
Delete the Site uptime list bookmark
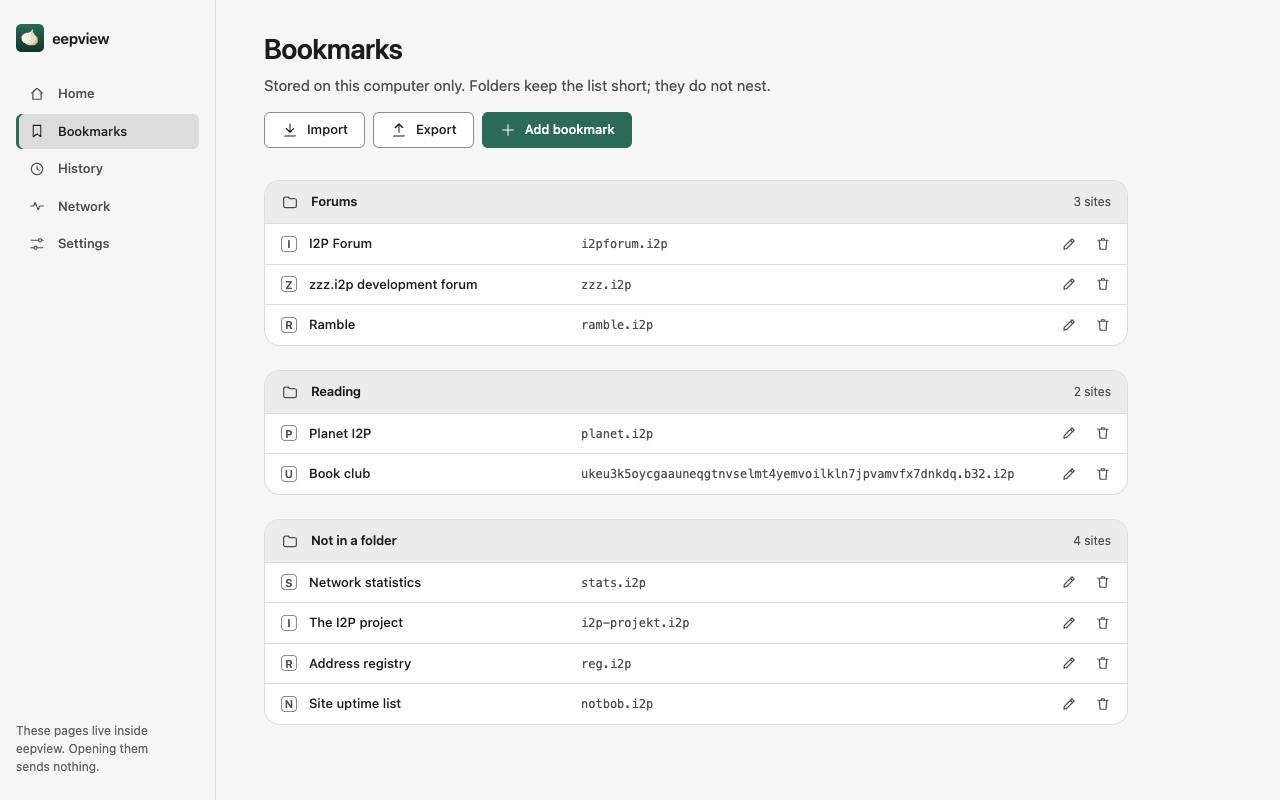click(x=1103, y=704)
